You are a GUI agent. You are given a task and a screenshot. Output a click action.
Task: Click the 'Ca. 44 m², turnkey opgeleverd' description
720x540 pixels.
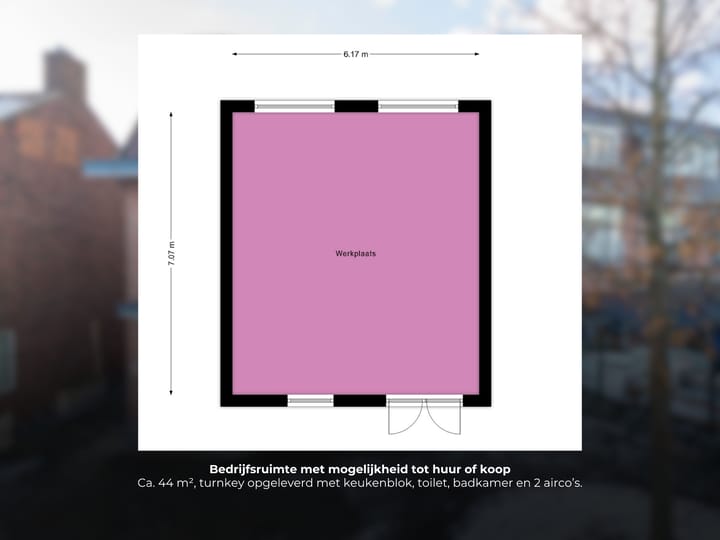359,484
